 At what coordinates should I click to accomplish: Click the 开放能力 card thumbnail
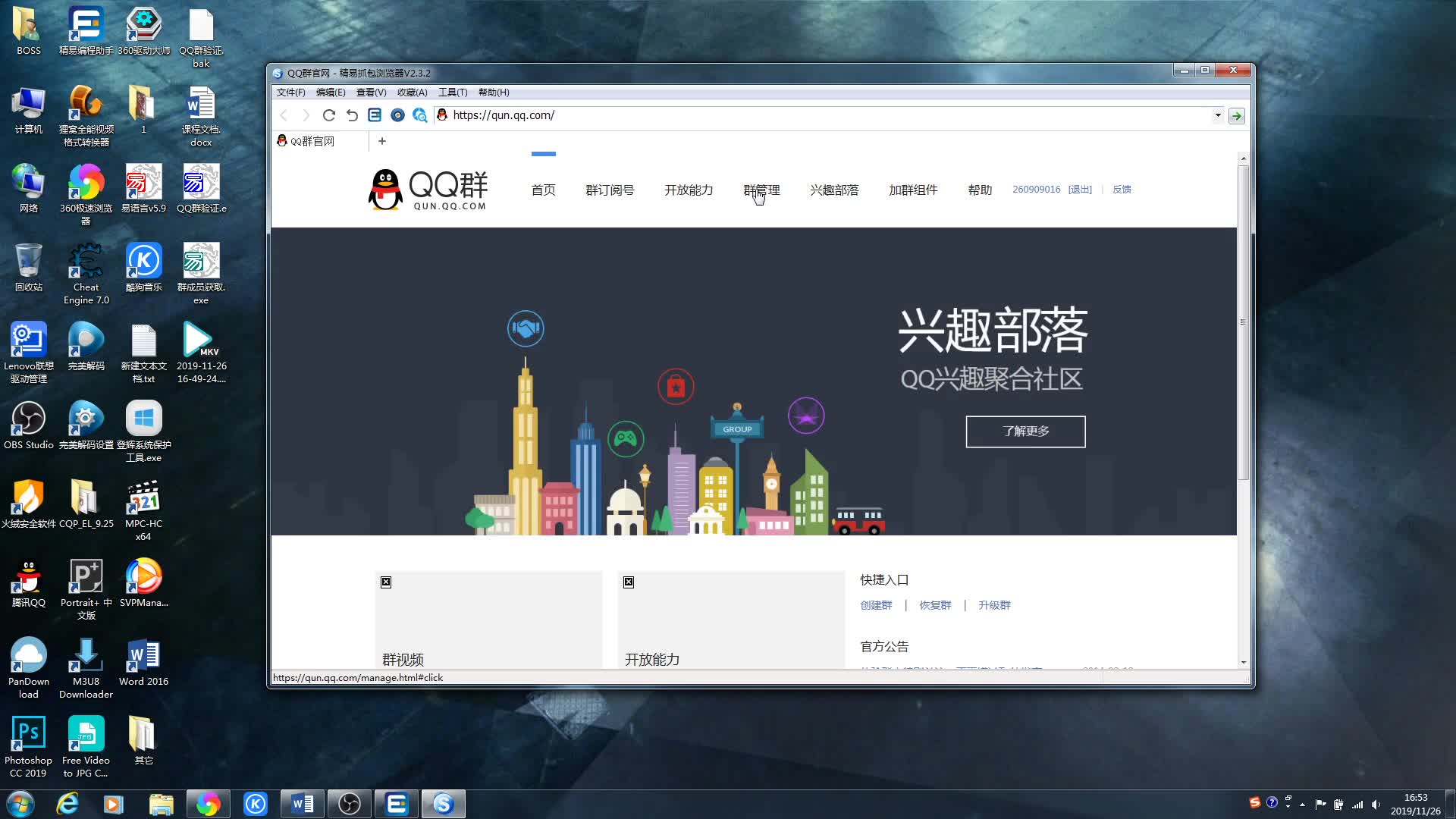pos(731,620)
